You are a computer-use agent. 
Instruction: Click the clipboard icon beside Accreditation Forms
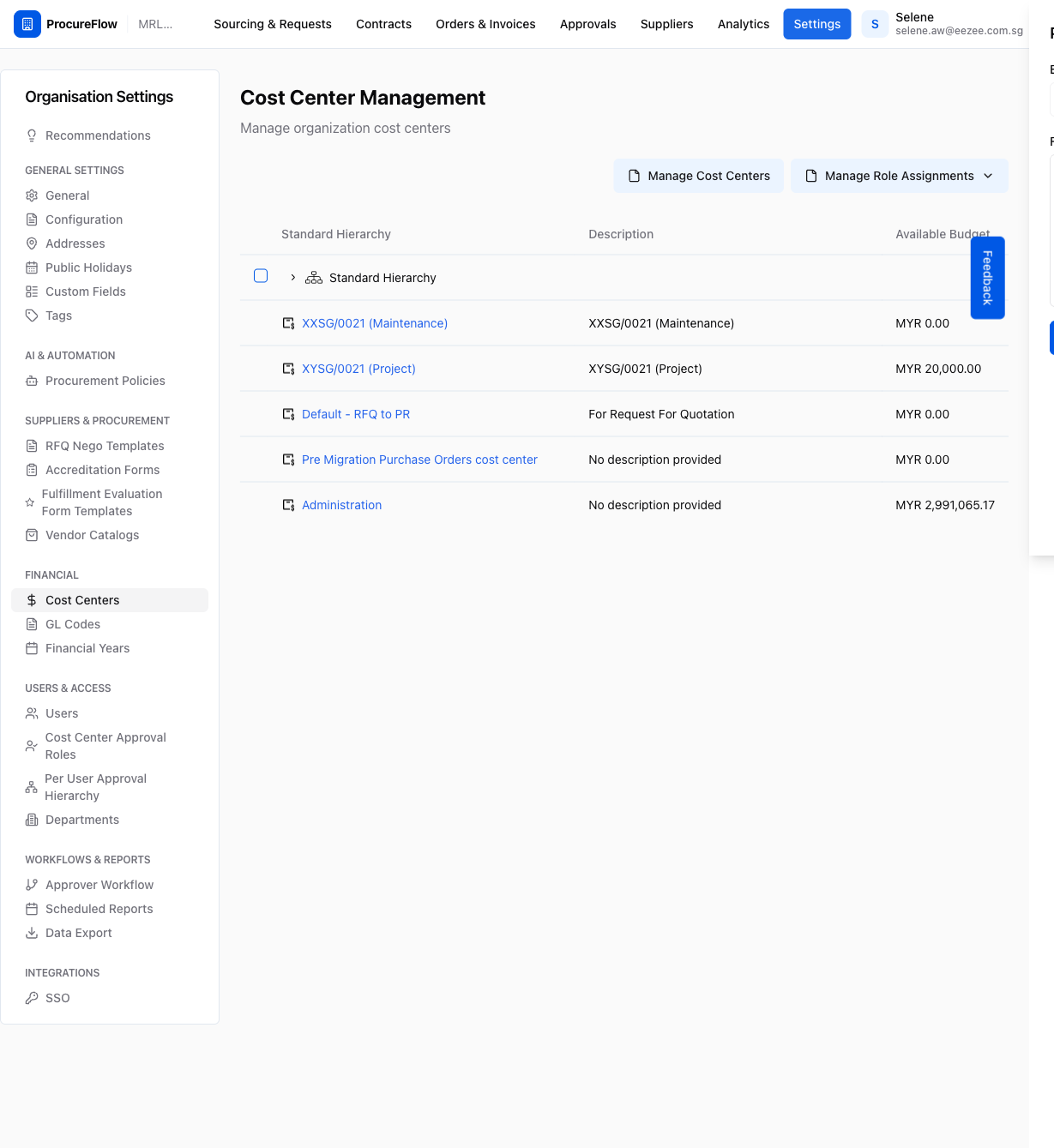click(x=32, y=470)
